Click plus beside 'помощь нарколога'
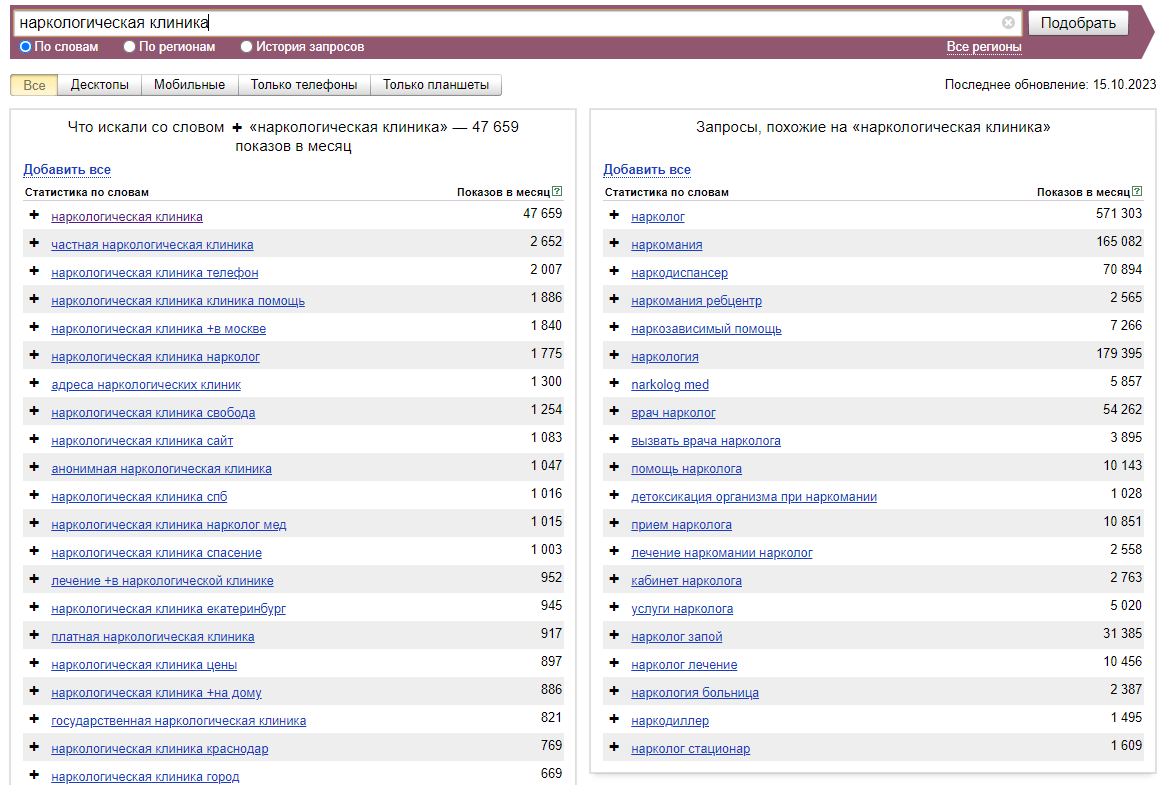This screenshot has height=785, width=1160. click(614, 467)
